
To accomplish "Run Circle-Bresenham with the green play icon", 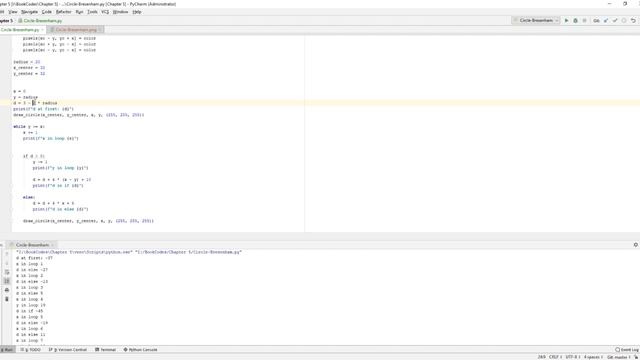I will point(566,20).
